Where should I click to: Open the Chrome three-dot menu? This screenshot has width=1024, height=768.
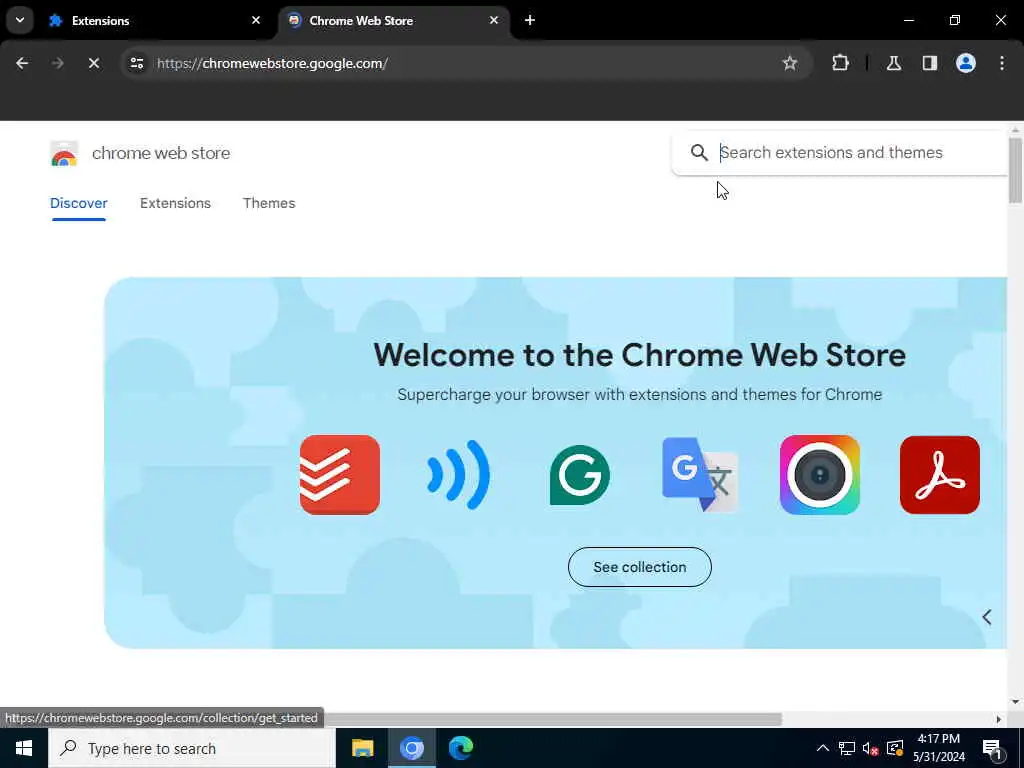click(x=1002, y=63)
